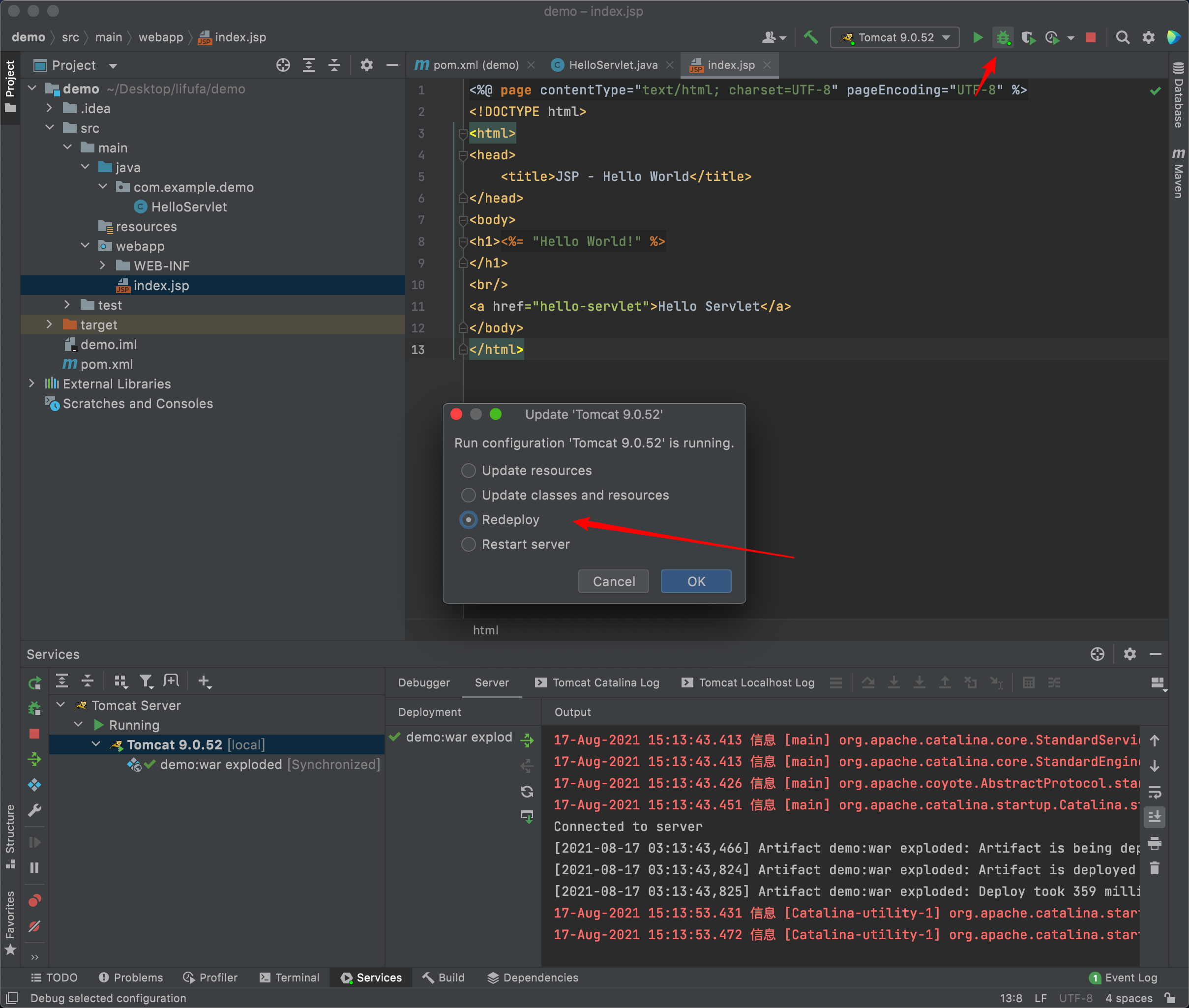Select the Update resources radio button
The width and height of the screenshot is (1189, 1008).
[469, 470]
